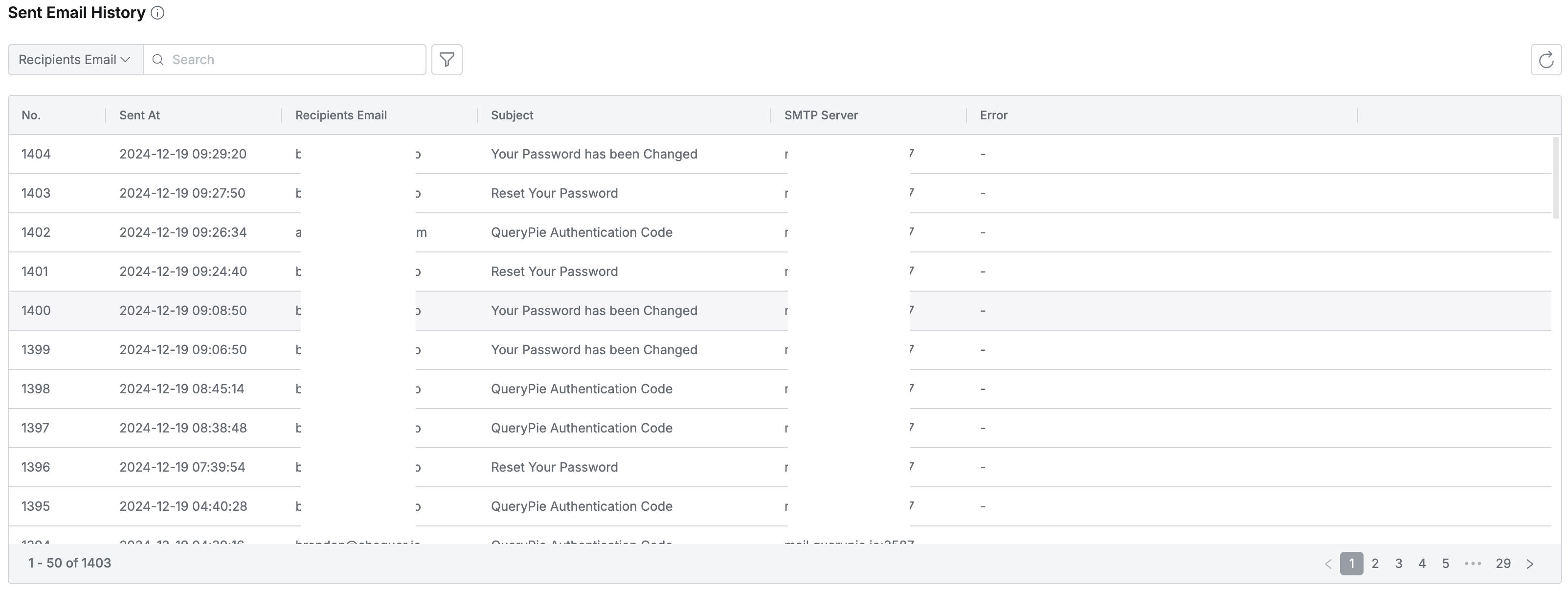Image resolution: width=1568 pixels, height=591 pixels.
Task: Open the filter funnel icon
Action: coord(447,60)
